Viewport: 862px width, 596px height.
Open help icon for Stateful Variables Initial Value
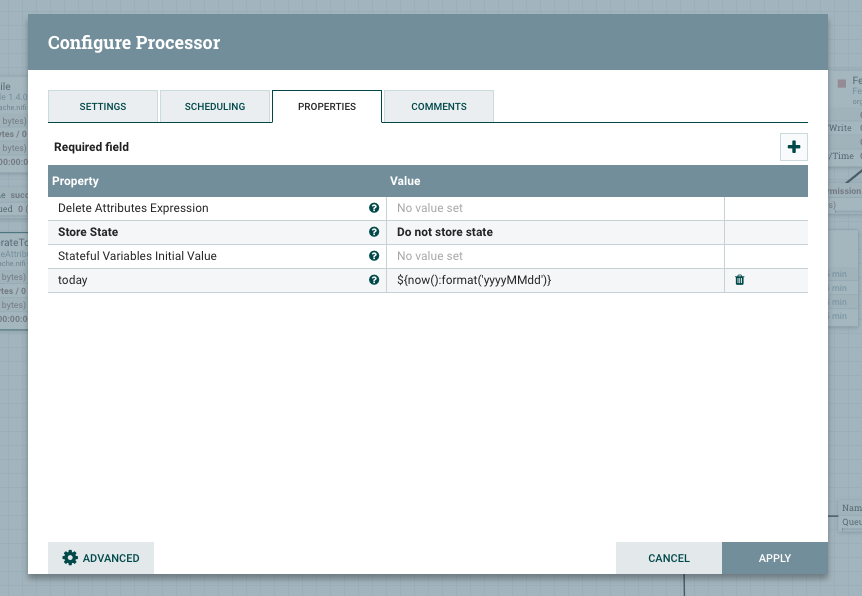(374, 256)
